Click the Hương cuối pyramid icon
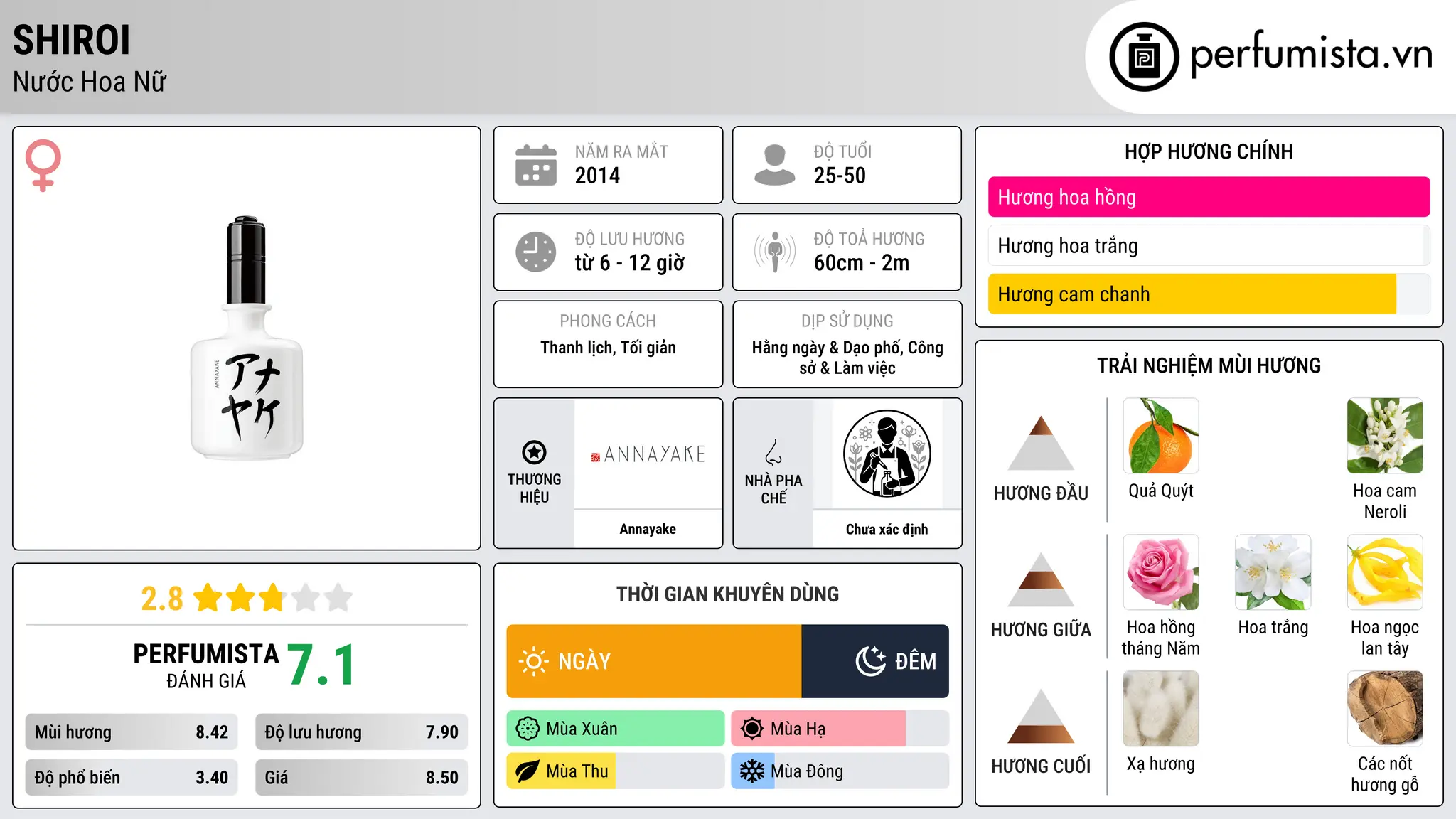This screenshot has height=819, width=1456. [x=1041, y=716]
